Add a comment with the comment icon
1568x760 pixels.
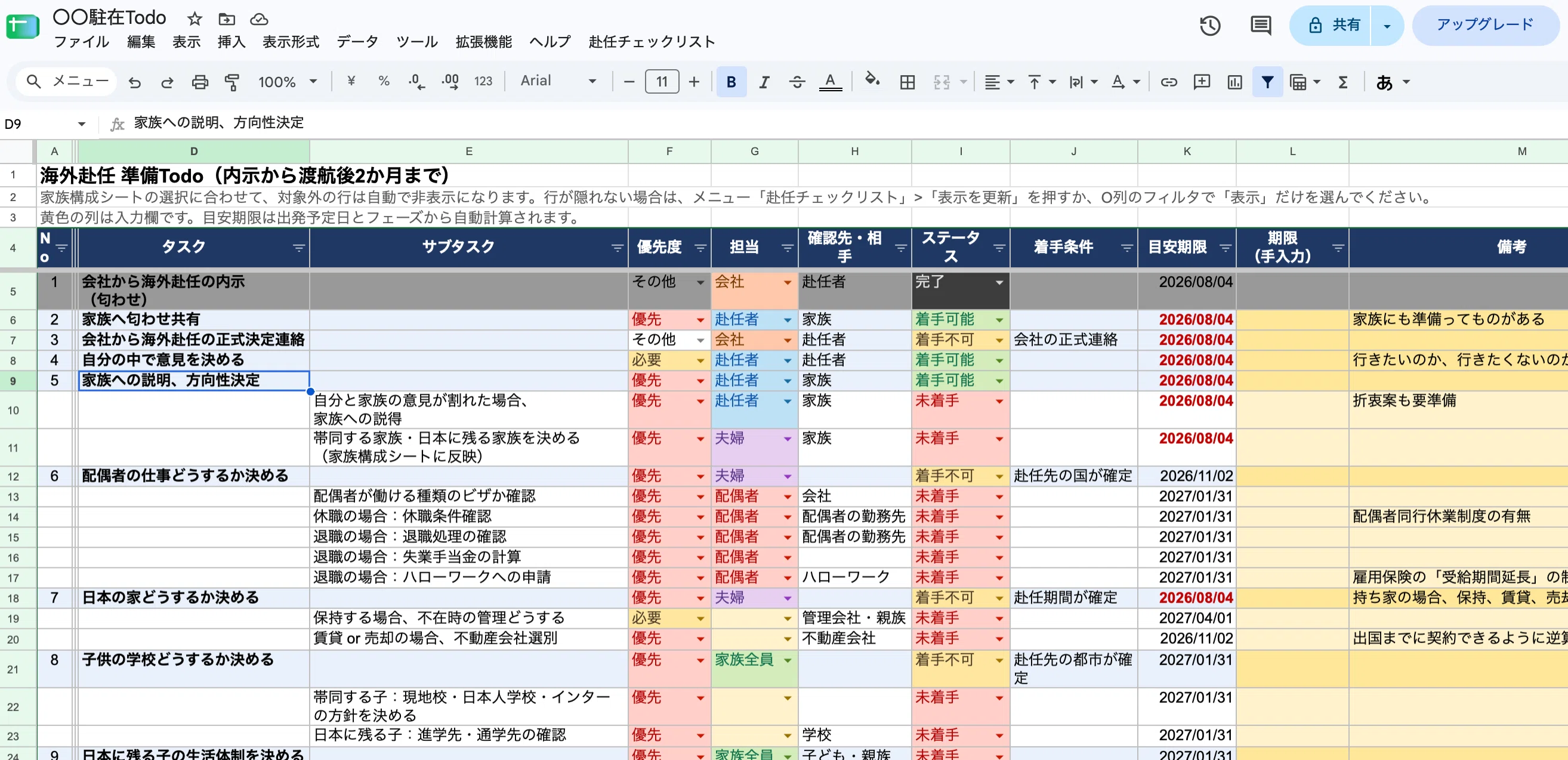pyautogui.click(x=1202, y=82)
